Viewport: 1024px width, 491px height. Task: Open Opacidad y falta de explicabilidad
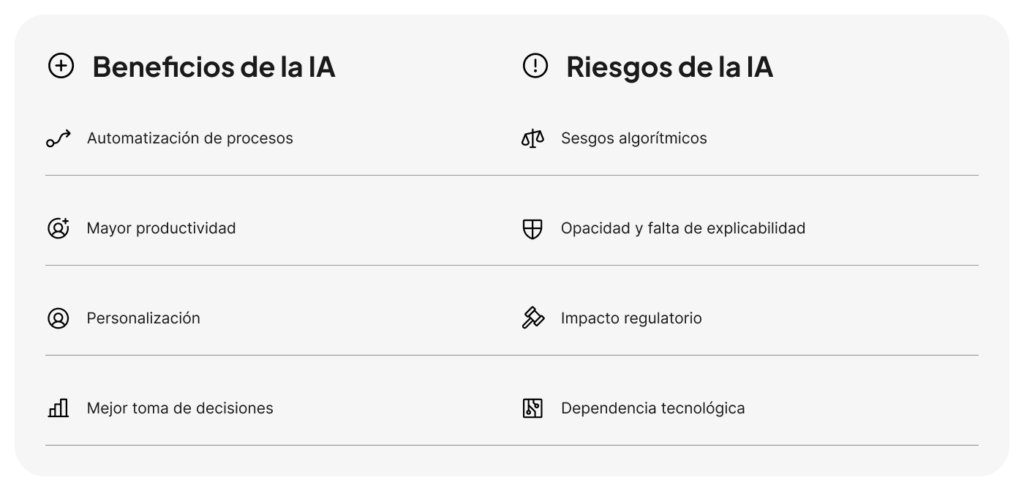click(x=683, y=228)
